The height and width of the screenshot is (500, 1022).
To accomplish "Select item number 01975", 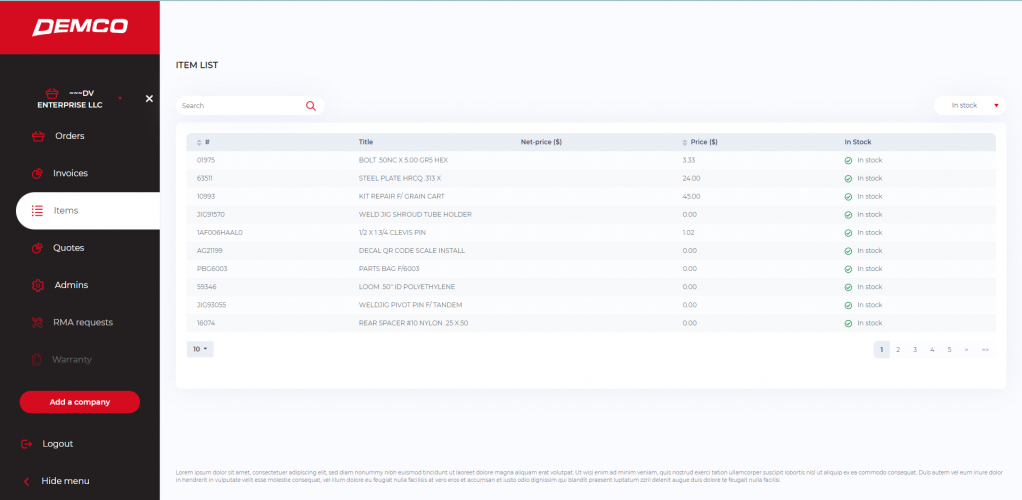I will point(205,160).
